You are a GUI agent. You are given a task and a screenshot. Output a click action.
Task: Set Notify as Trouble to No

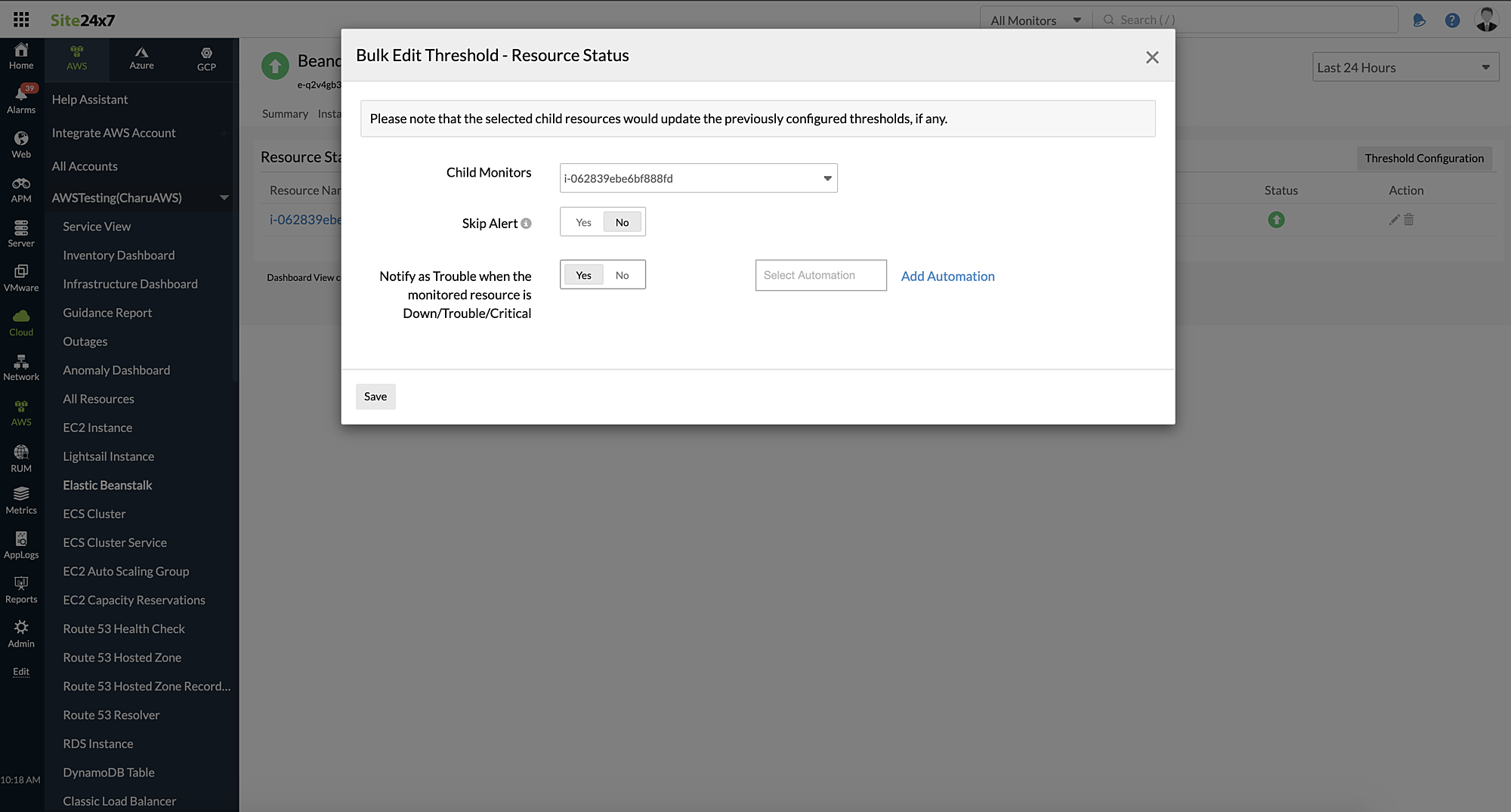pyautogui.click(x=622, y=274)
